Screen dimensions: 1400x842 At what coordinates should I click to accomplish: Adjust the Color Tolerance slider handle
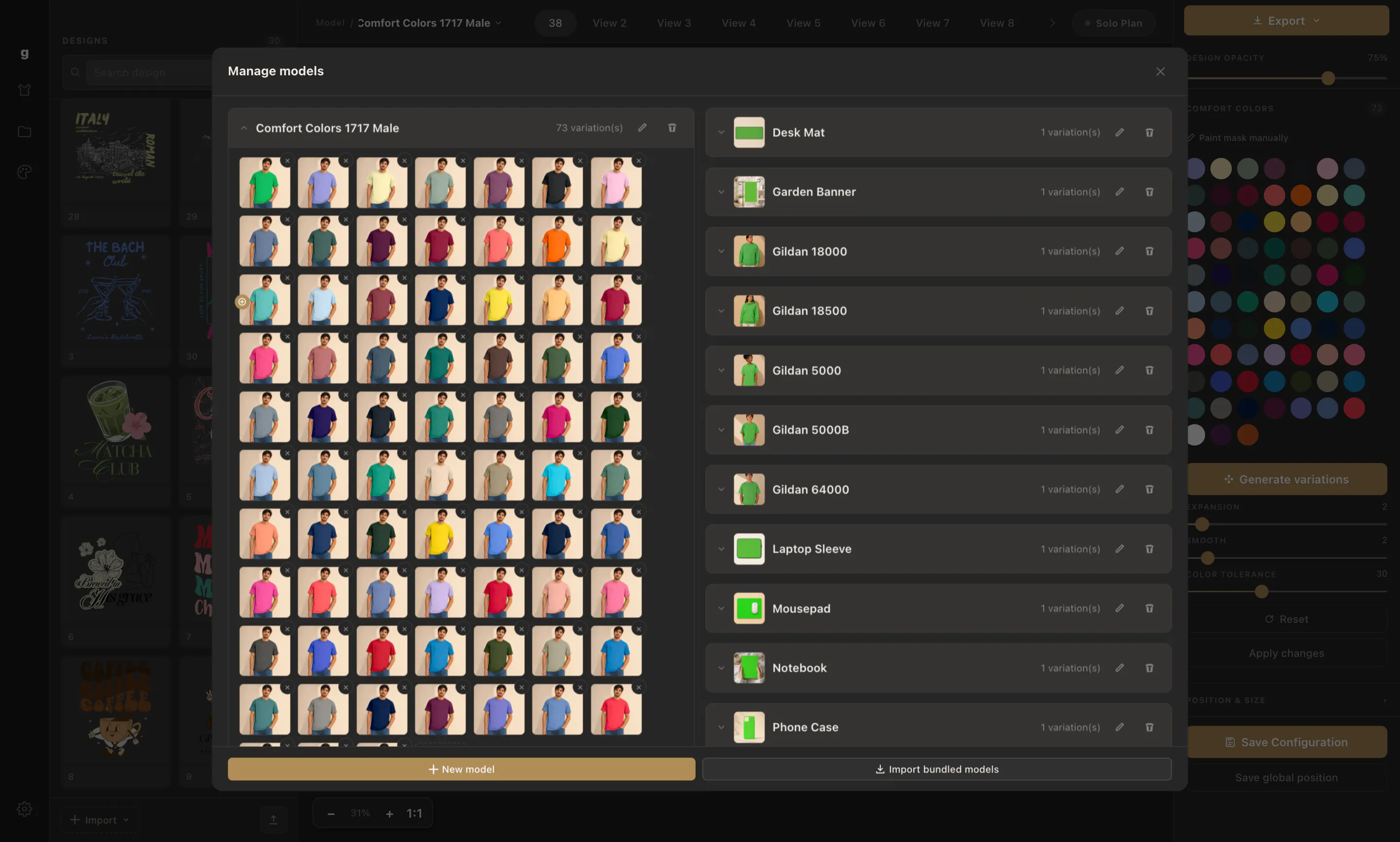[x=1261, y=592]
